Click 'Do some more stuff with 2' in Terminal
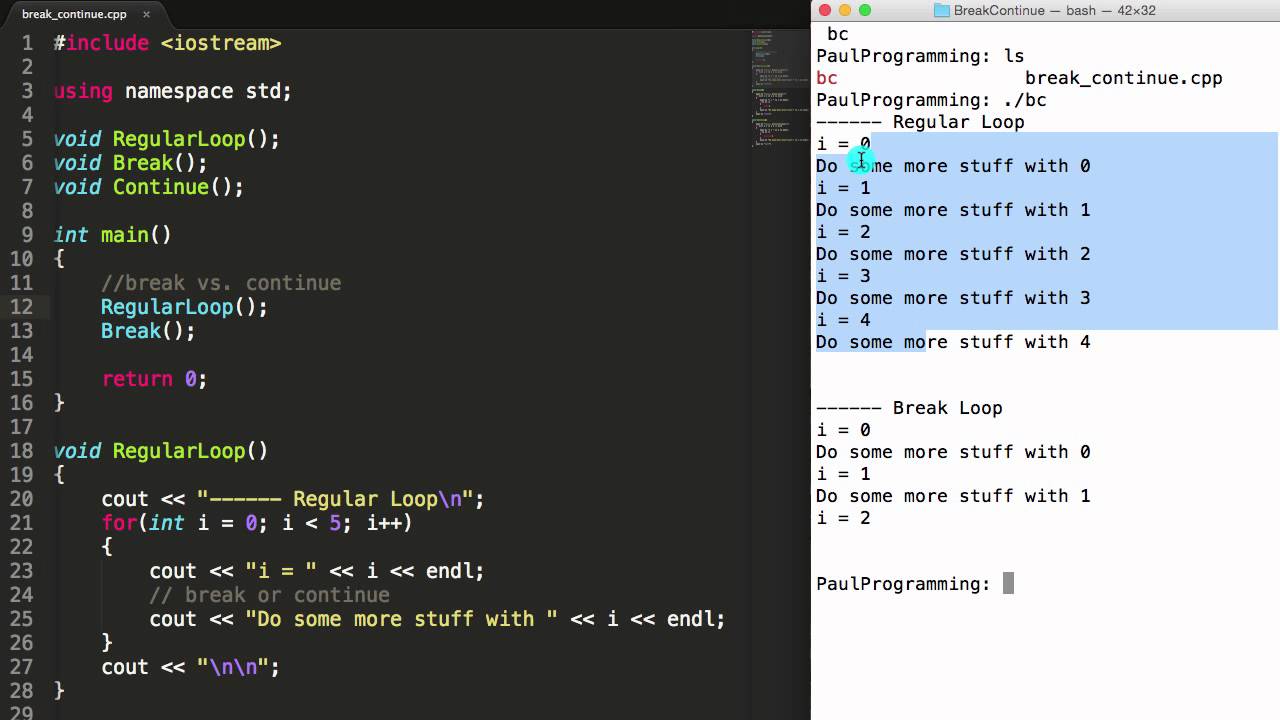The image size is (1280, 720). tap(953, 254)
